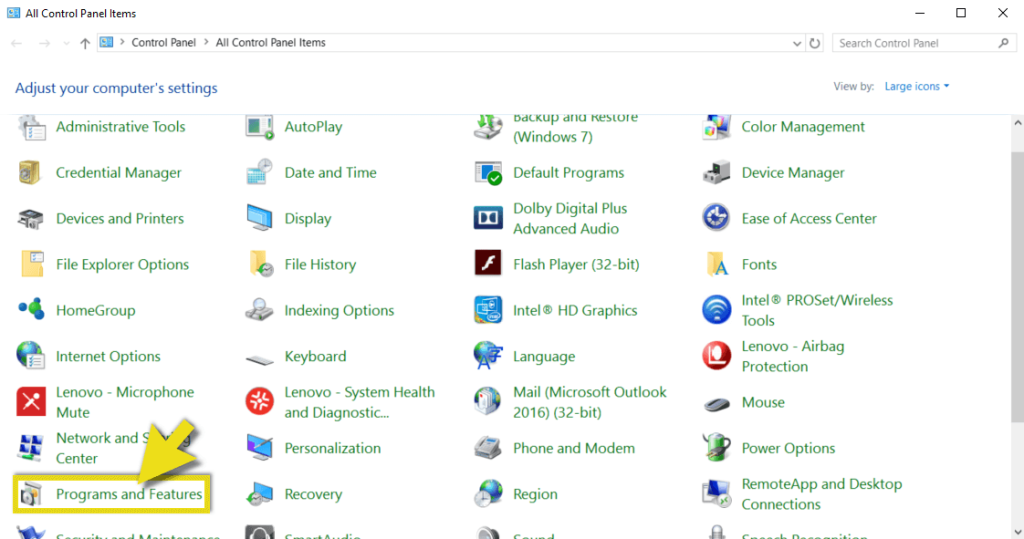The width and height of the screenshot is (1024, 539).
Task: Click the search magnifier icon
Action: point(1004,43)
